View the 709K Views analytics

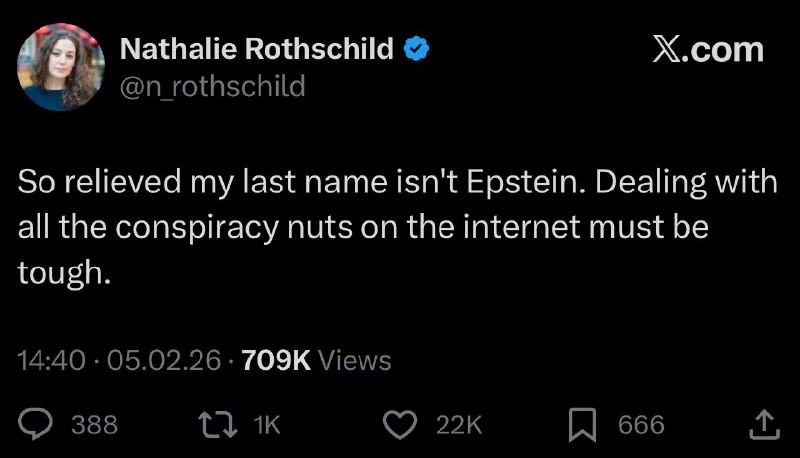(317, 360)
